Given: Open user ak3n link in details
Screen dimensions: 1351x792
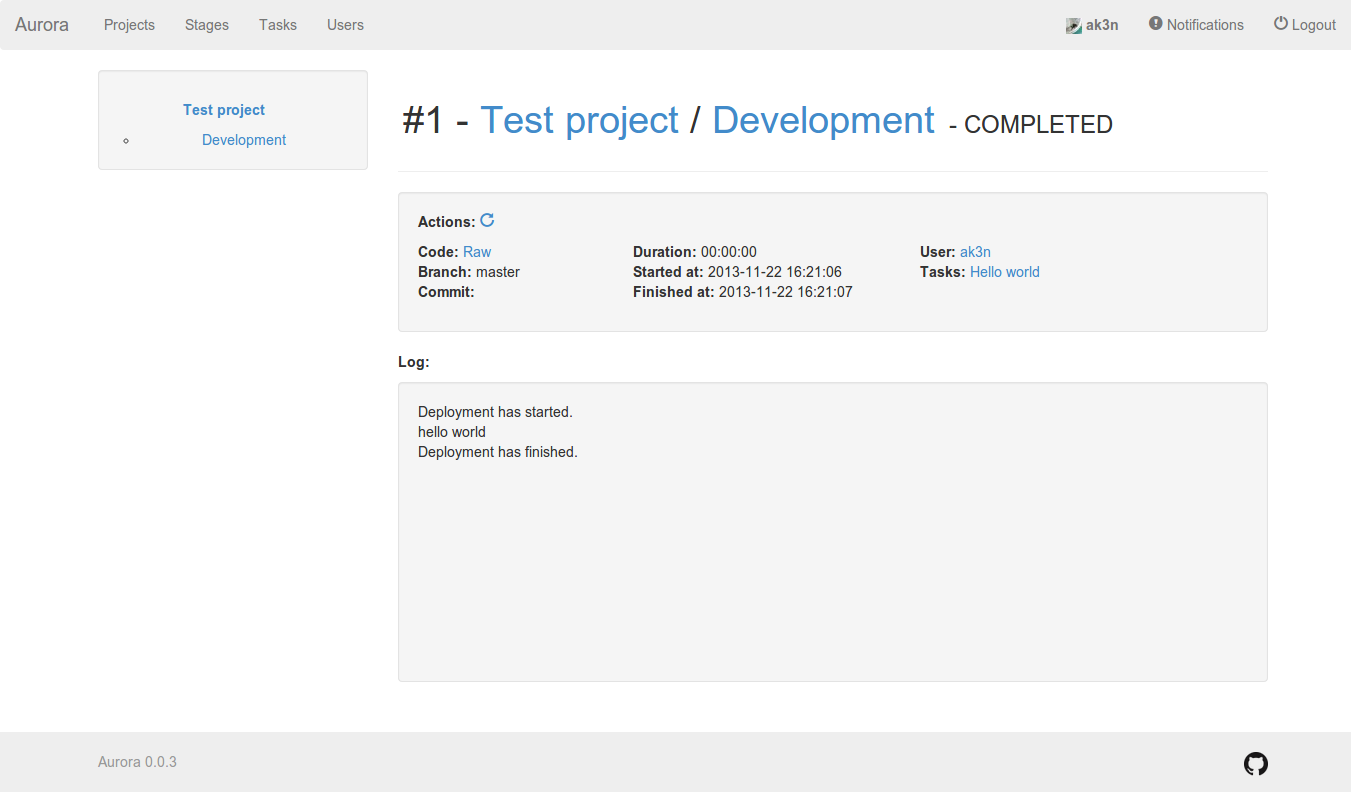Looking at the screenshot, I should (x=975, y=252).
